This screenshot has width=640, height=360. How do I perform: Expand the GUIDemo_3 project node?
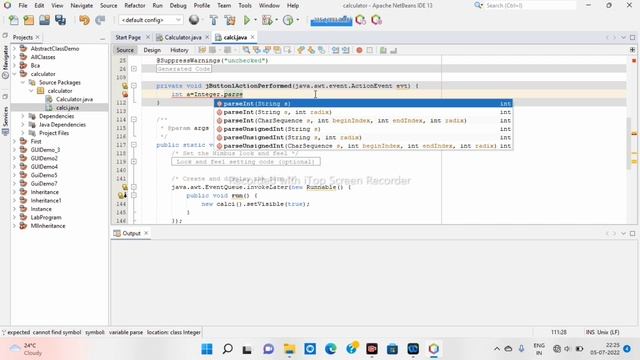pyautogui.click(x=15, y=150)
